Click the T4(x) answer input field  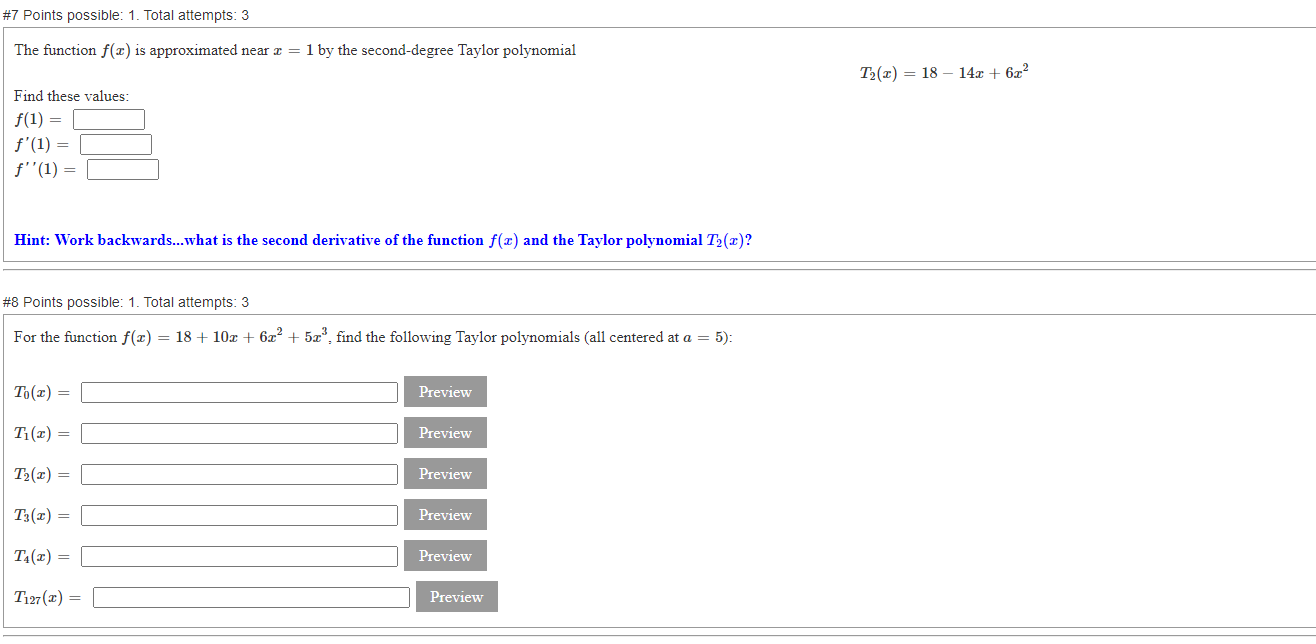tap(238, 555)
